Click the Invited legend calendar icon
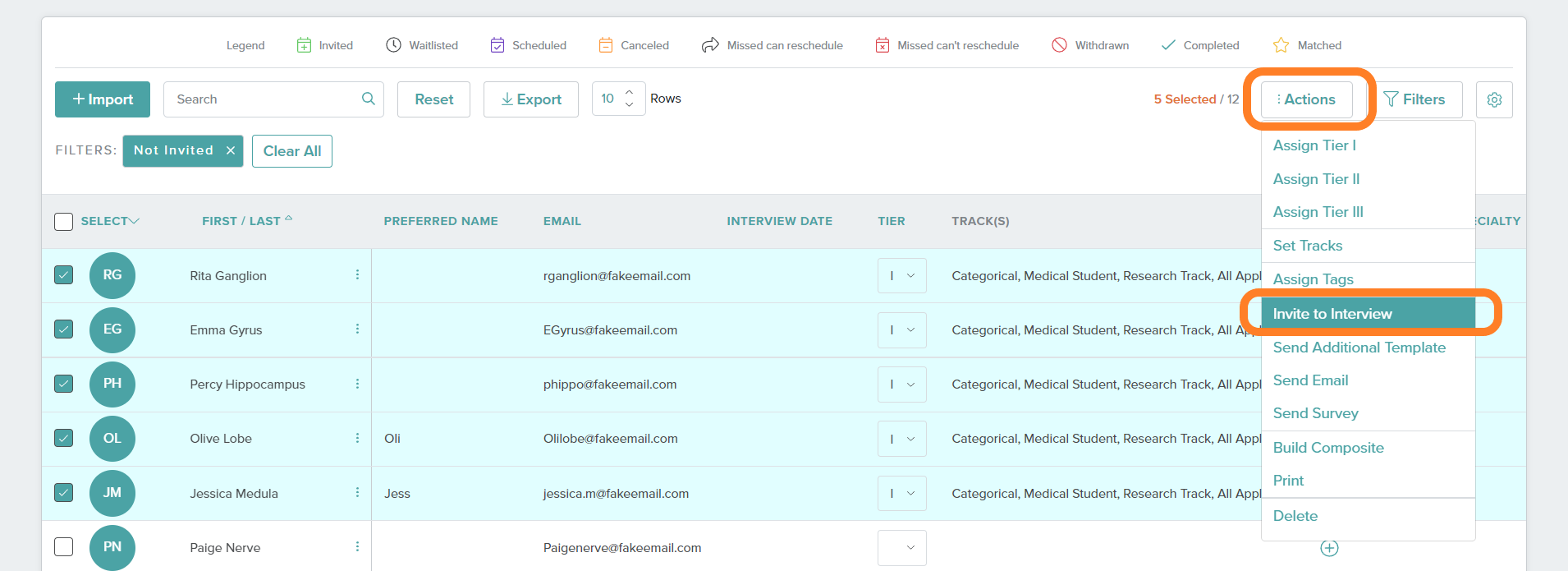 [304, 45]
